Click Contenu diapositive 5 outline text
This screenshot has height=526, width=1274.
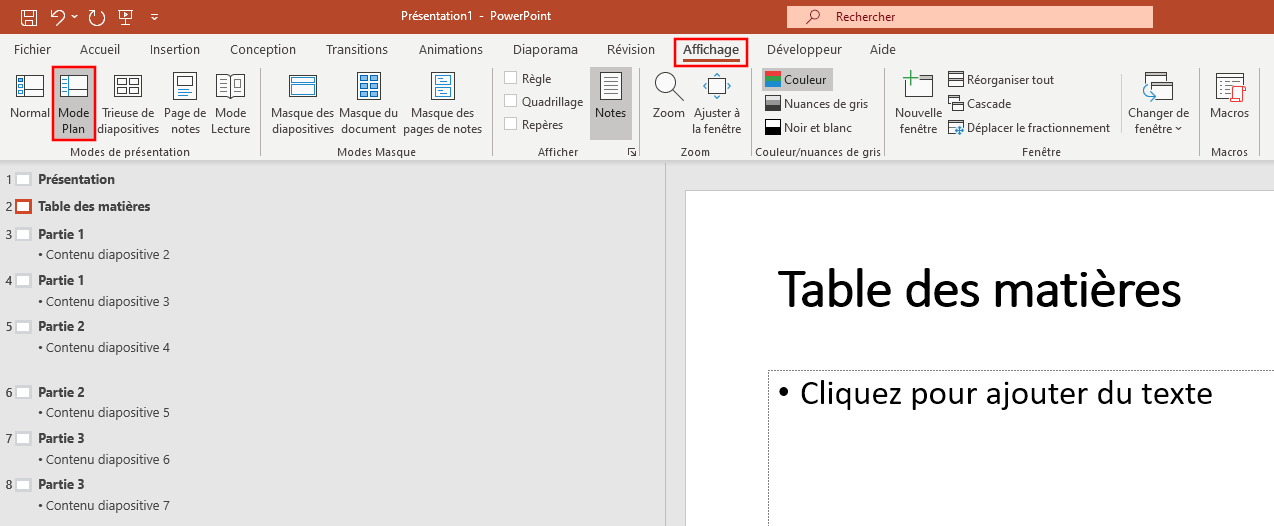pyautogui.click(x=108, y=413)
